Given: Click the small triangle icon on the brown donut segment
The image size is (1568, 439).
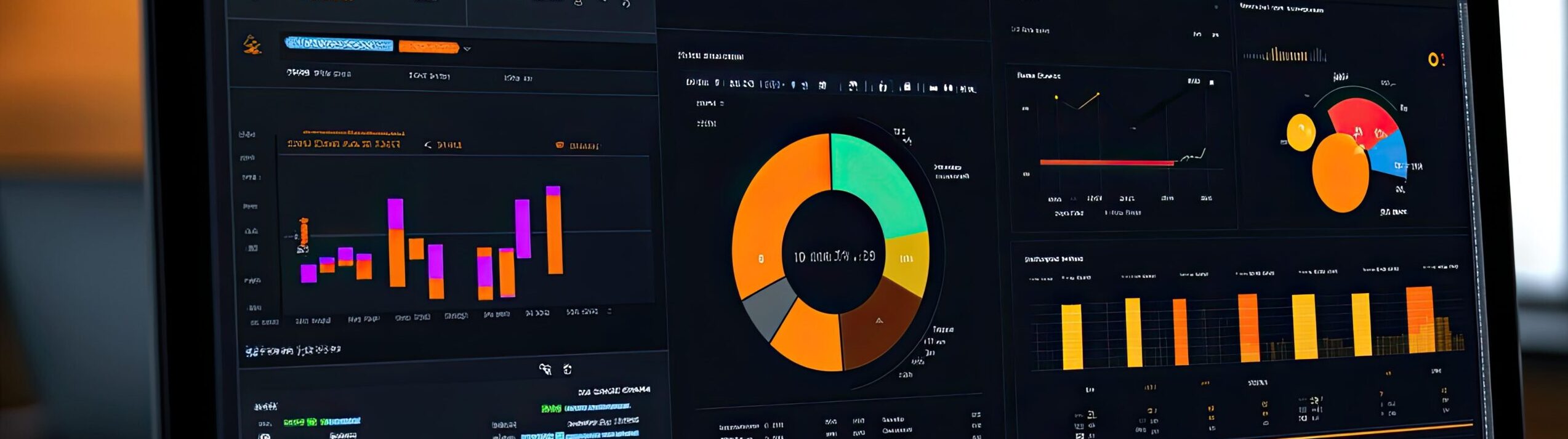Looking at the screenshot, I should 879,320.
